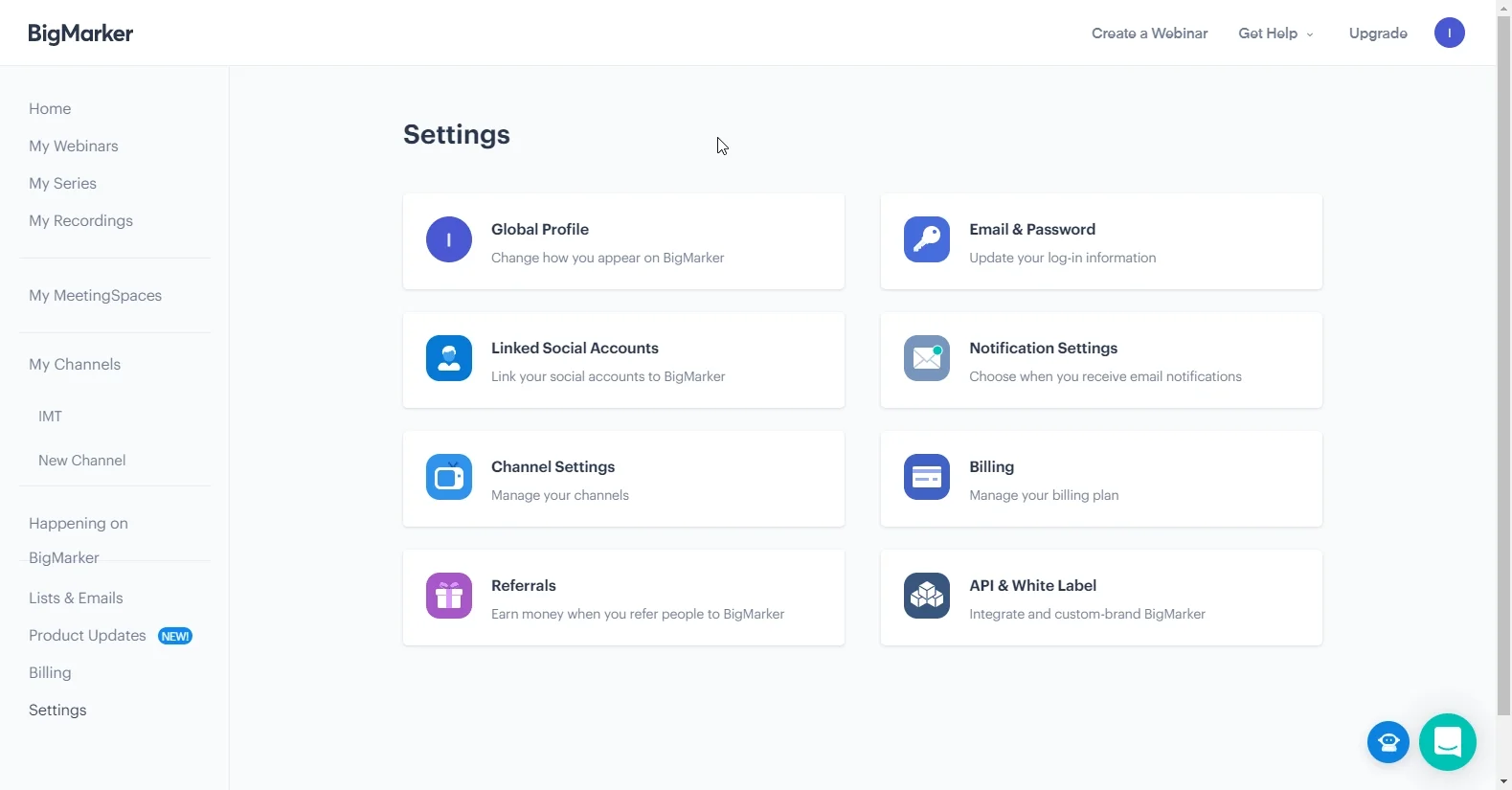Image resolution: width=1512 pixels, height=790 pixels.
Task: Open My Recordings in sidebar
Action: [x=80, y=221]
